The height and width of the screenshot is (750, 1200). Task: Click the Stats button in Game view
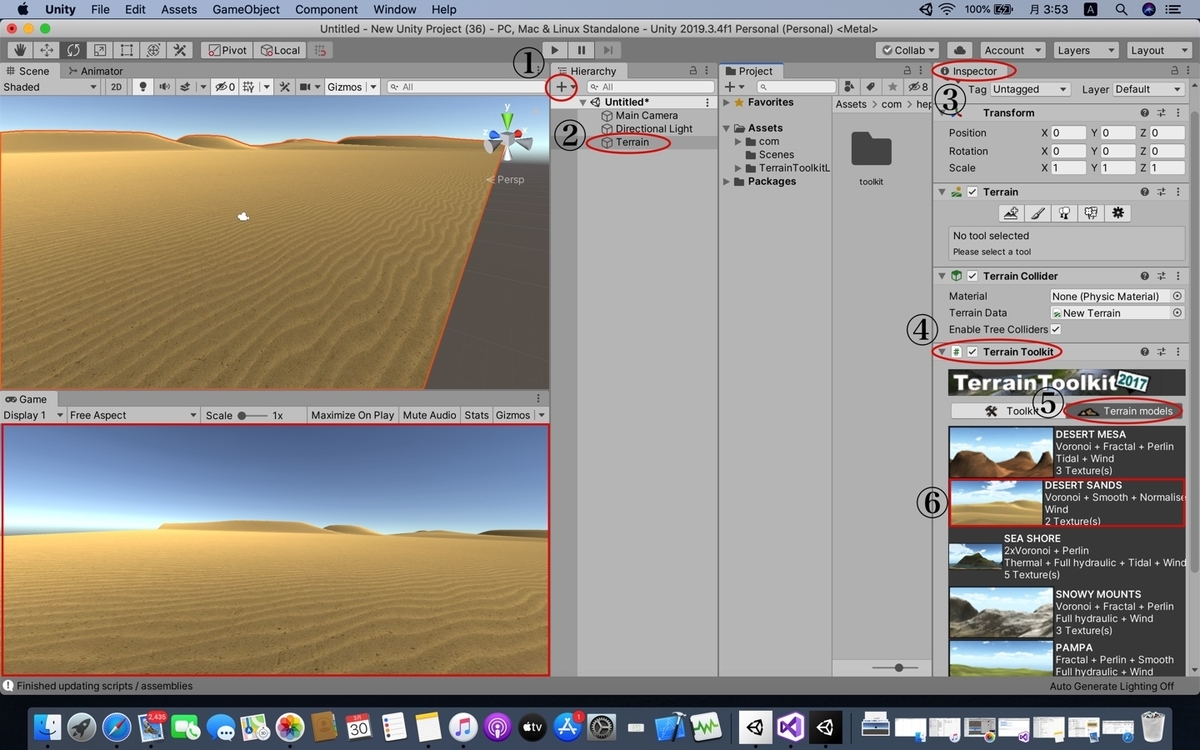pos(477,415)
